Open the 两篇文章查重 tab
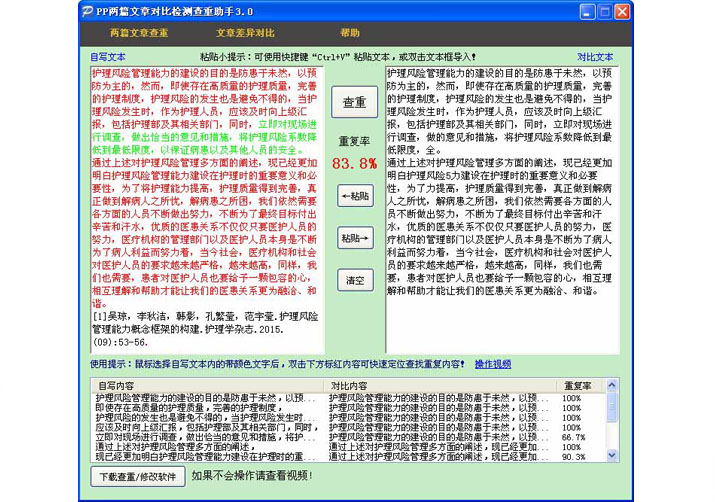Image resolution: width=715 pixels, height=502 pixels. [x=139, y=33]
